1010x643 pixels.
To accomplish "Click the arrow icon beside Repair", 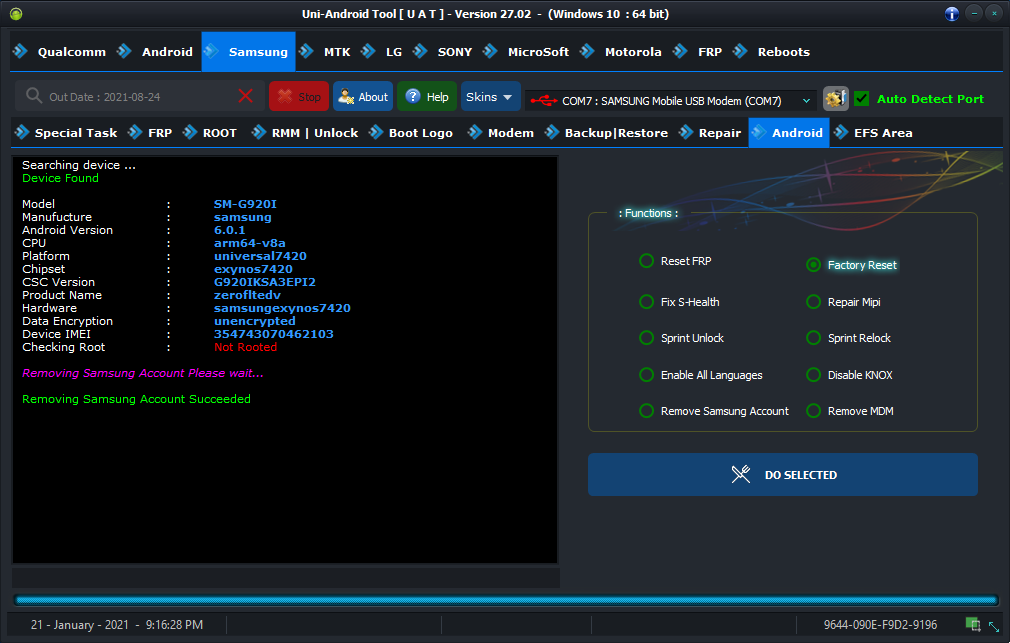I will pos(686,132).
